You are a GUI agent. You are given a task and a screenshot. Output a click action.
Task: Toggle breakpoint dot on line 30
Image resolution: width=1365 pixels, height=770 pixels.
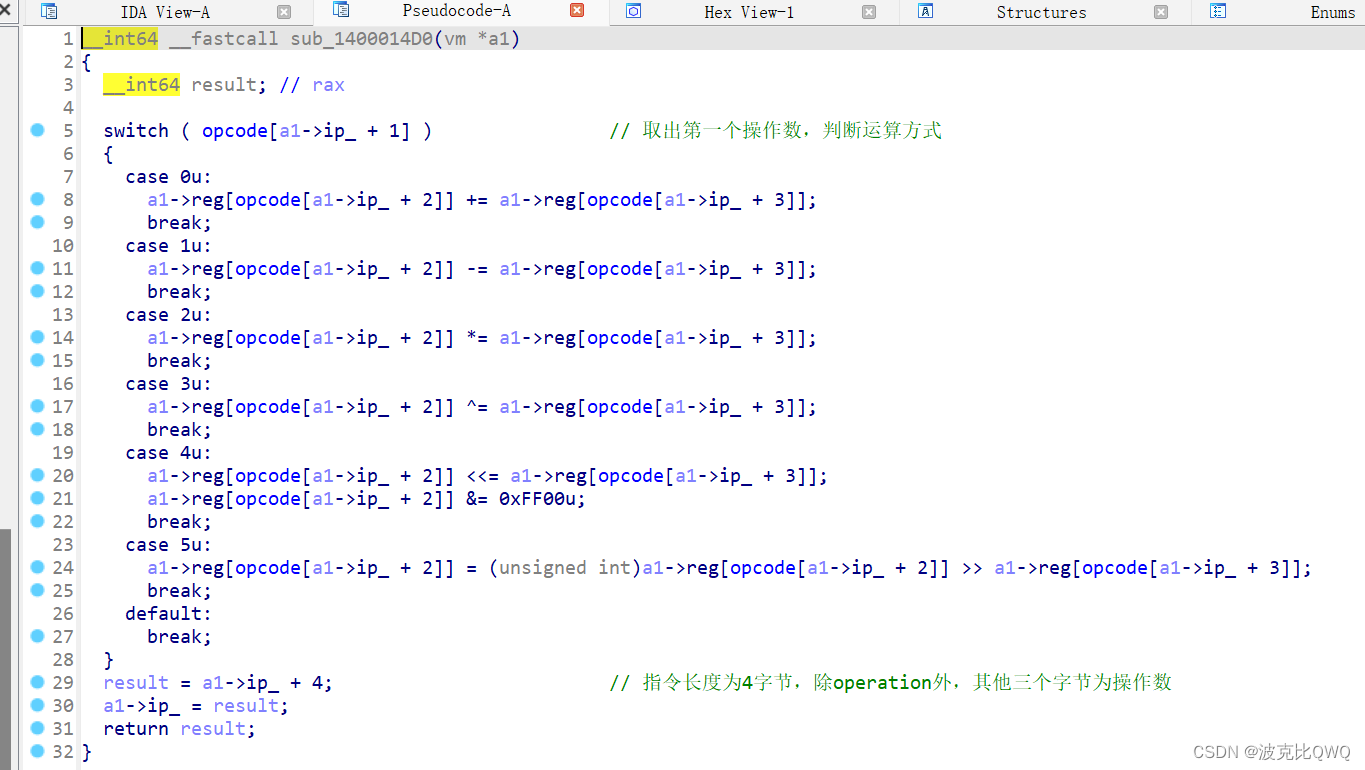click(37, 705)
